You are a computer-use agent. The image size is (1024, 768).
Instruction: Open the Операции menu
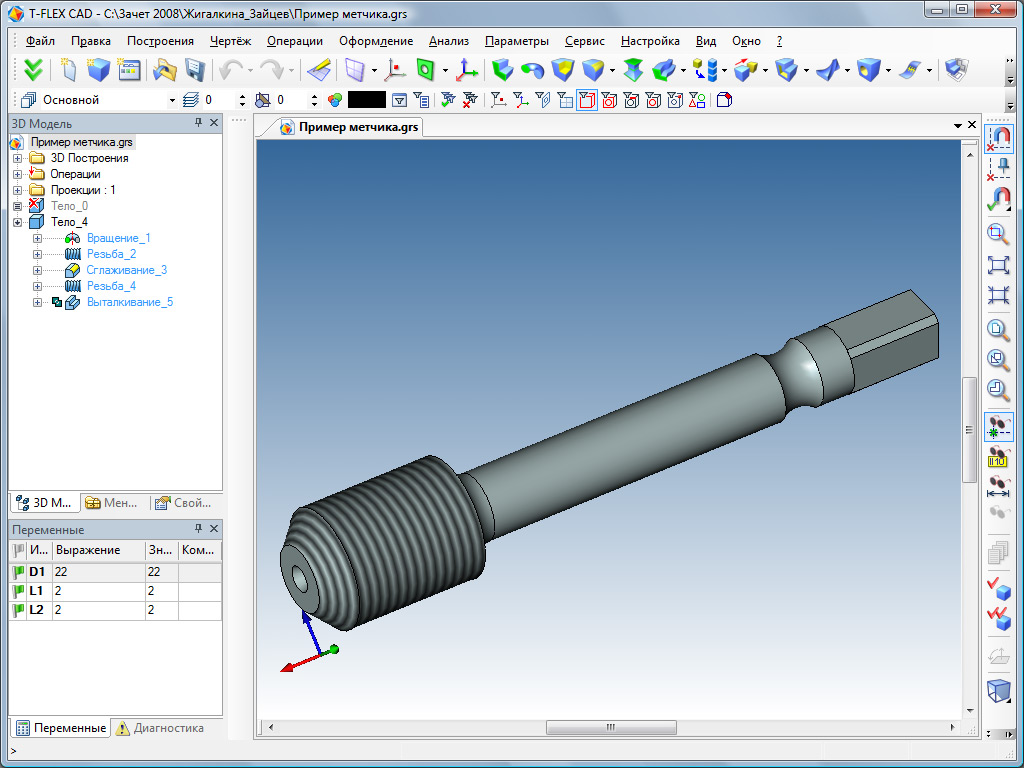295,41
